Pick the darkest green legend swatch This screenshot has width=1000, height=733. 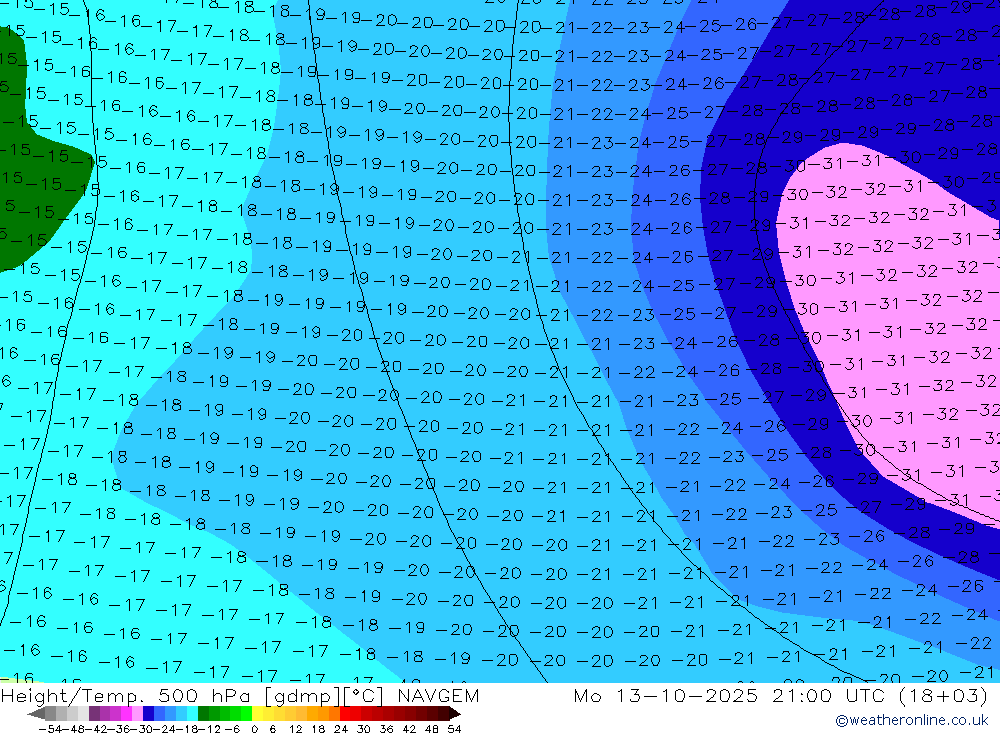(203, 713)
